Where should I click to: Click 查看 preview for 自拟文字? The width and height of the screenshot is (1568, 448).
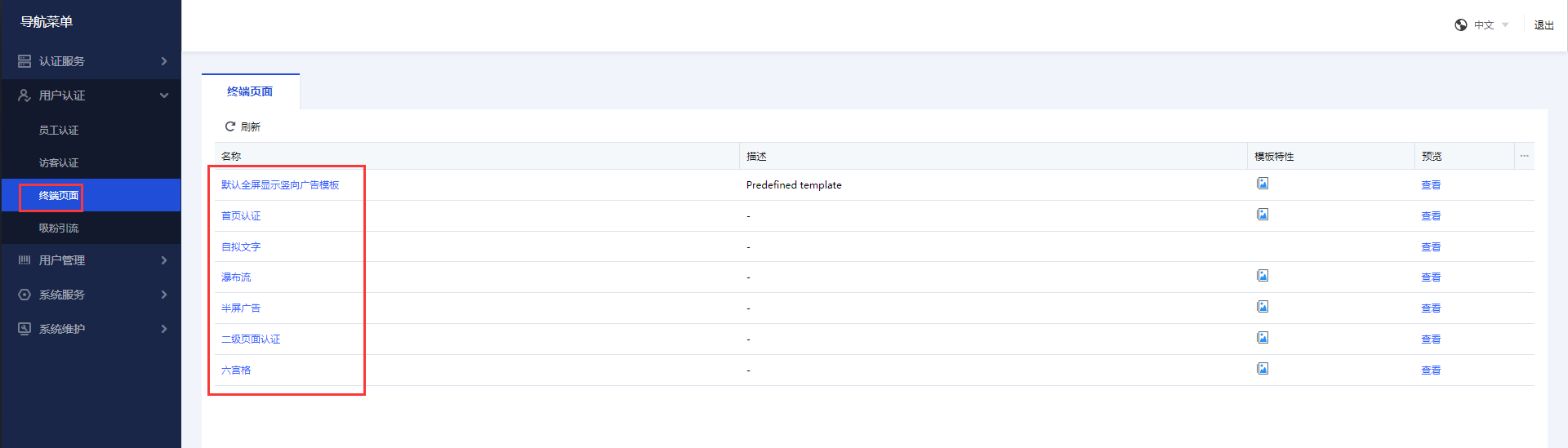pyautogui.click(x=1431, y=247)
